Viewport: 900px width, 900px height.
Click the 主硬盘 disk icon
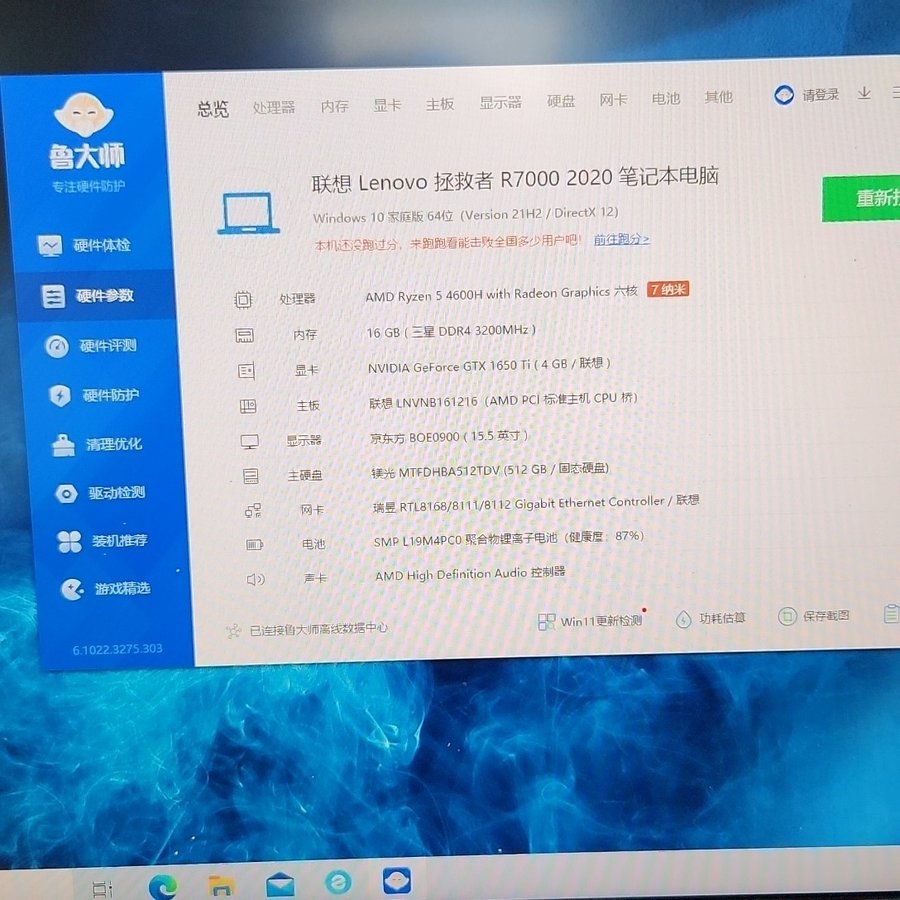[x=251, y=476]
